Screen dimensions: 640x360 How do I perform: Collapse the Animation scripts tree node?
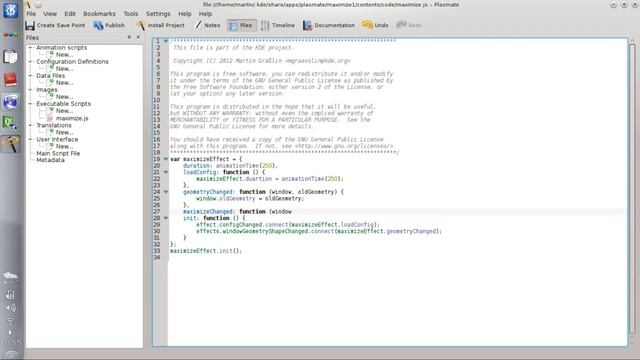tap(31, 47)
